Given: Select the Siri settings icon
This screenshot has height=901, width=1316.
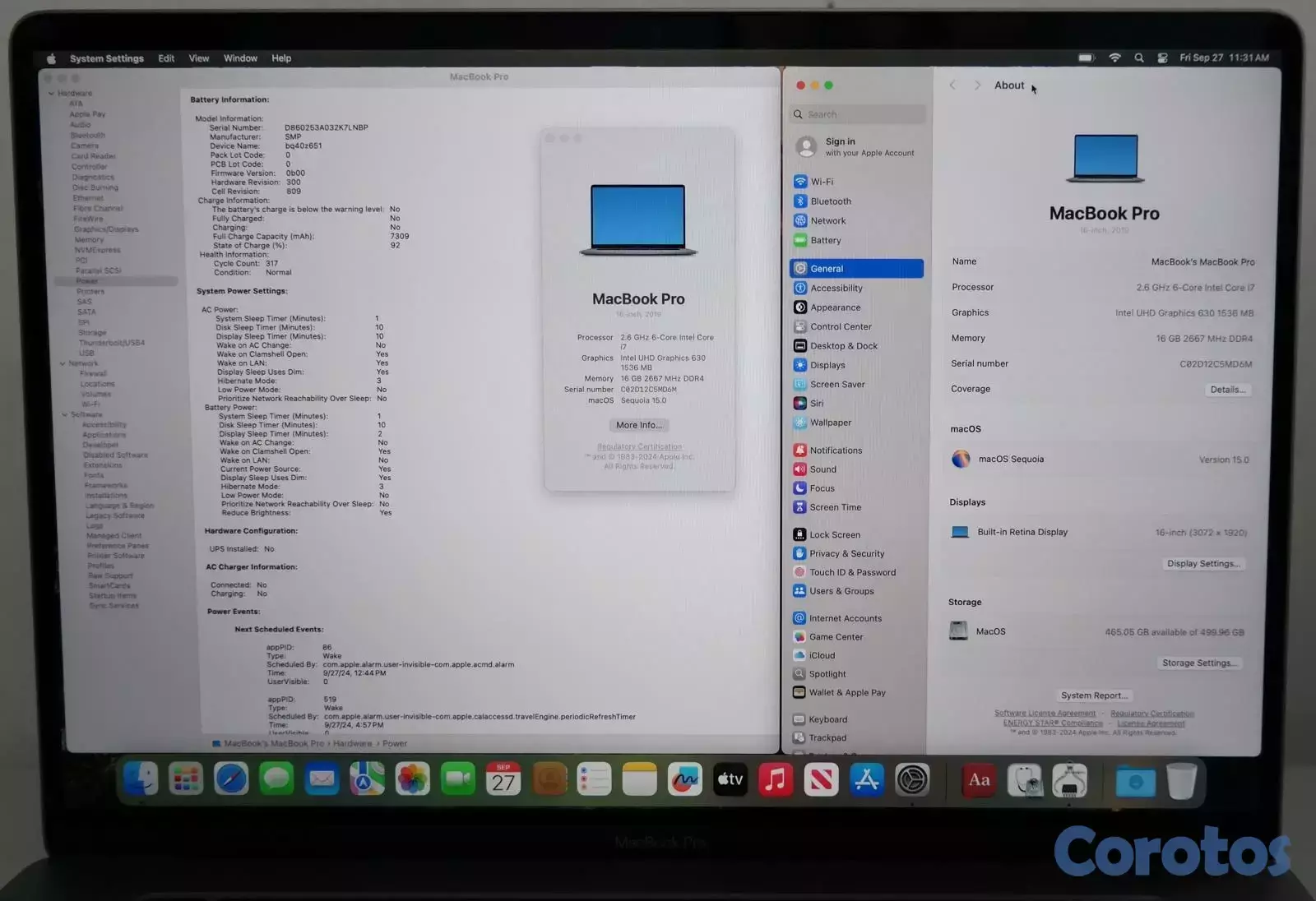Looking at the screenshot, I should click(800, 404).
